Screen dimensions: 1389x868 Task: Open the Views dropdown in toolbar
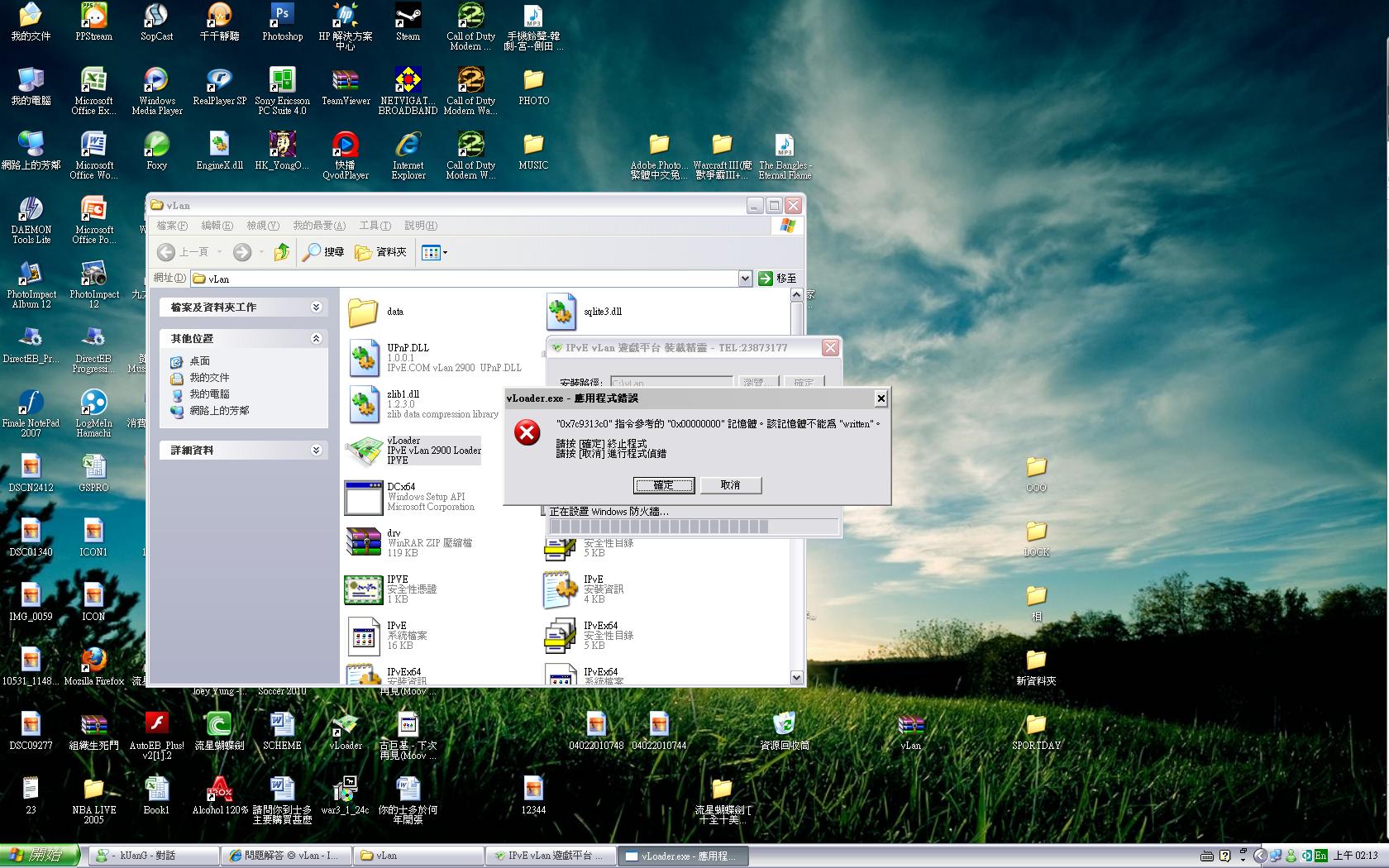435,252
